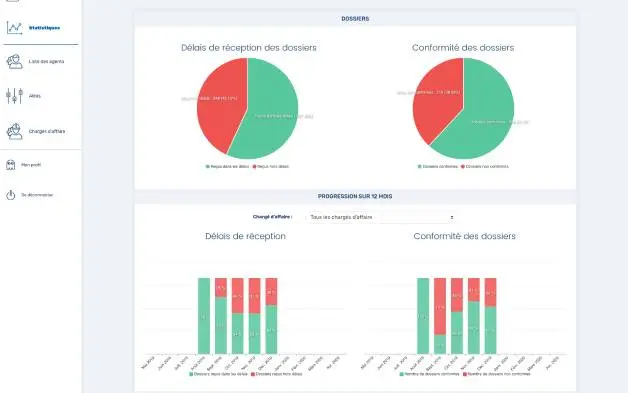Toggle 'Dossiers reçus hors délais' bar chart legend
628x393 pixels.
click(276, 374)
